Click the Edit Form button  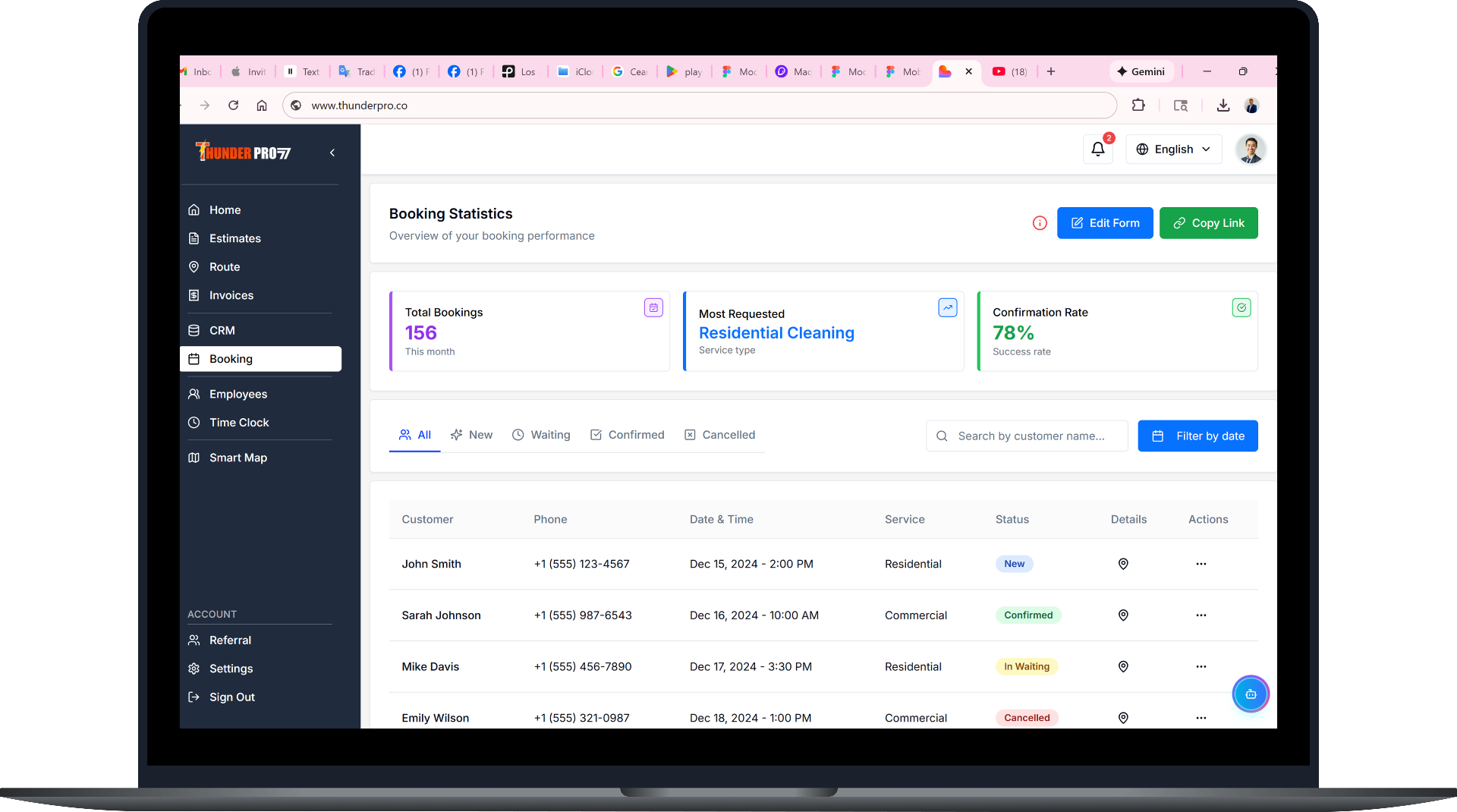tap(1105, 223)
